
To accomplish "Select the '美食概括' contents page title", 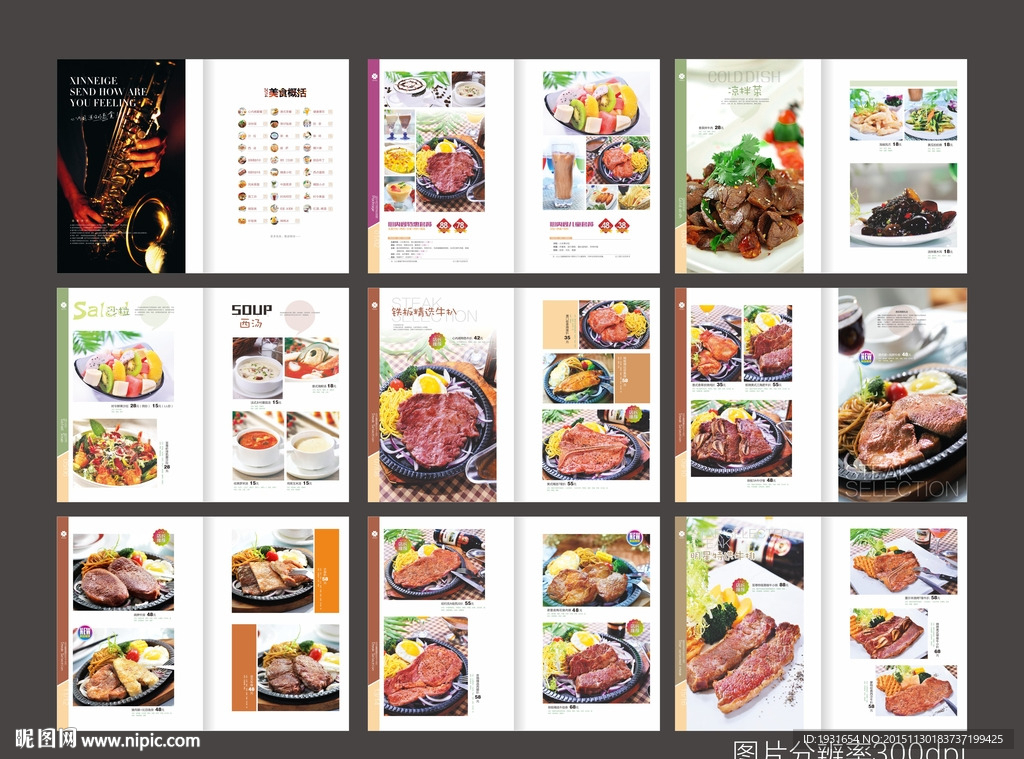I will pos(285,93).
